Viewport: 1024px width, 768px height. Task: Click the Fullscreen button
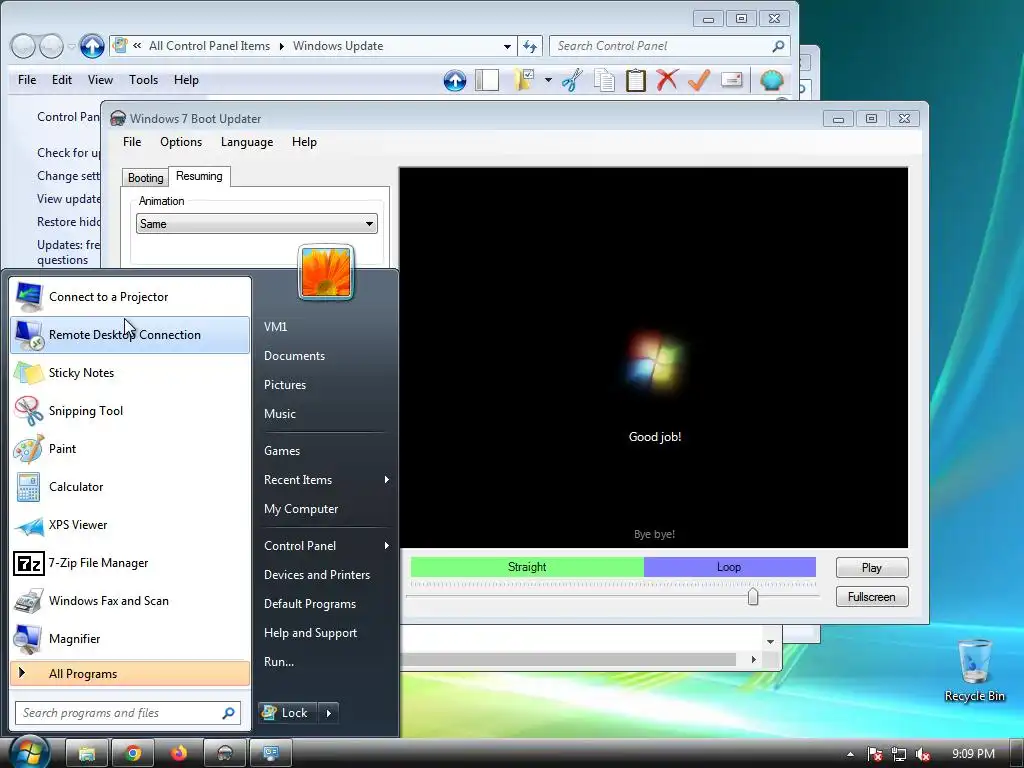(x=872, y=597)
